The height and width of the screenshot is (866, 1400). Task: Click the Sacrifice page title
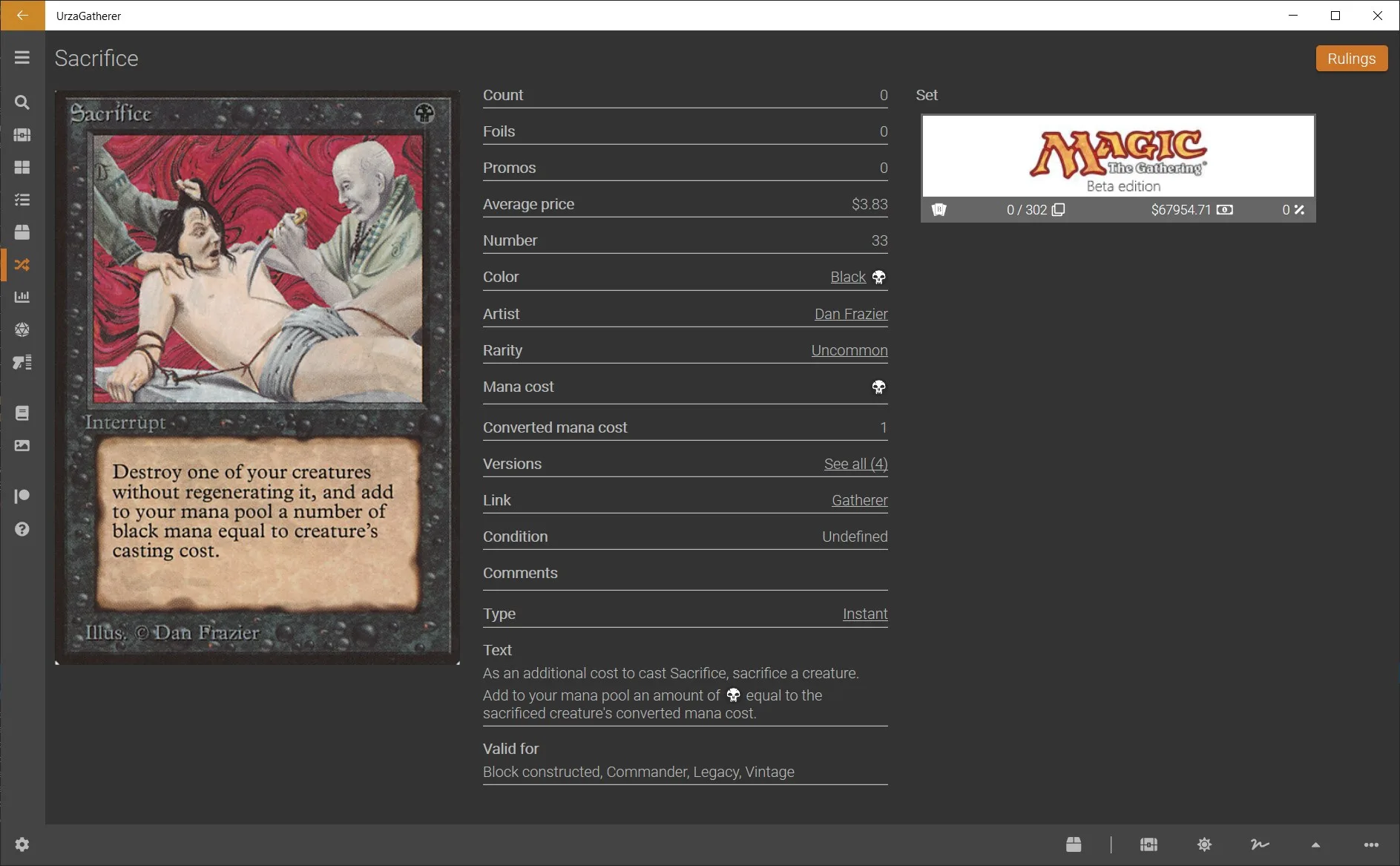pos(96,59)
